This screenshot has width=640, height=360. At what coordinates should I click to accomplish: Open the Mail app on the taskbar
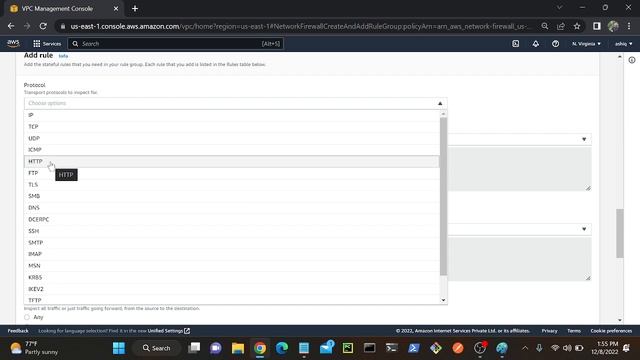click(x=326, y=348)
